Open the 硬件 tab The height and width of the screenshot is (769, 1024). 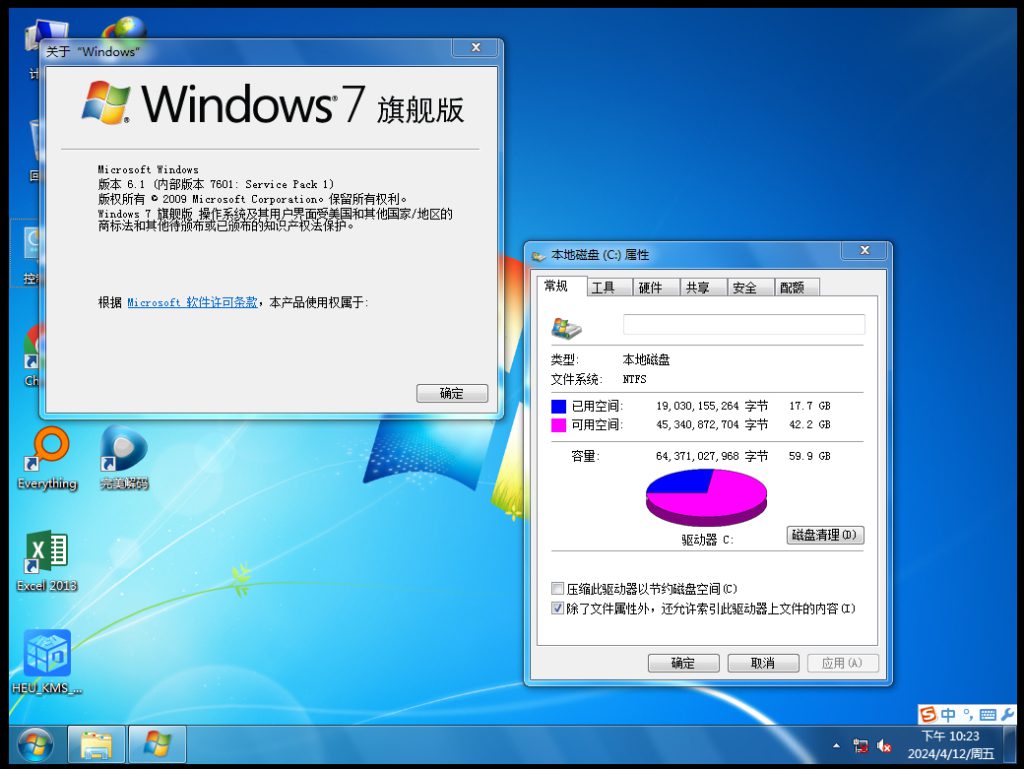coord(650,288)
